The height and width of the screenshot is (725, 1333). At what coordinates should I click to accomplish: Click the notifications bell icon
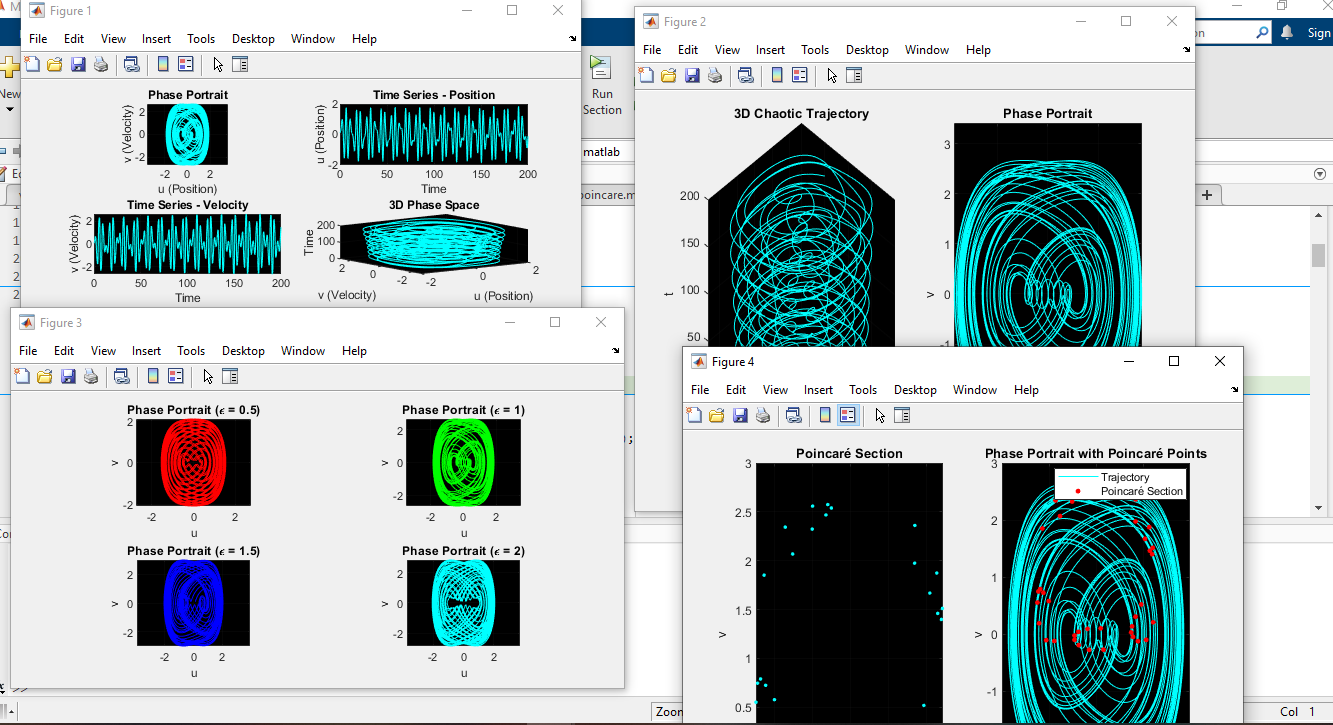(1287, 33)
